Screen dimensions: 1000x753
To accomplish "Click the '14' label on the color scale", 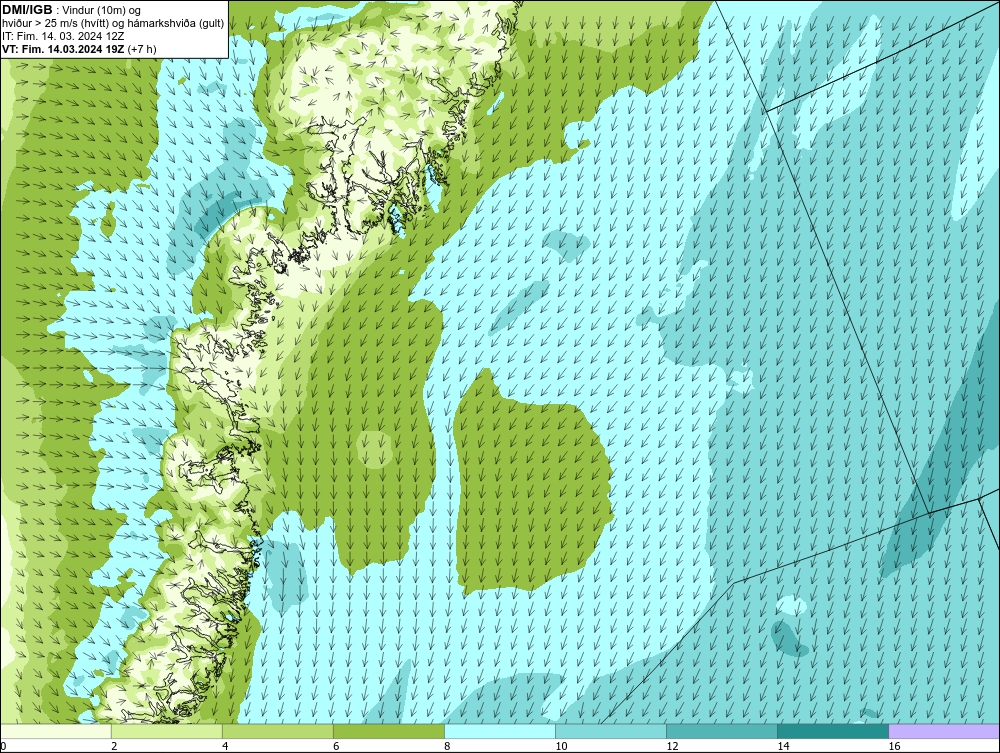I will point(783,746).
